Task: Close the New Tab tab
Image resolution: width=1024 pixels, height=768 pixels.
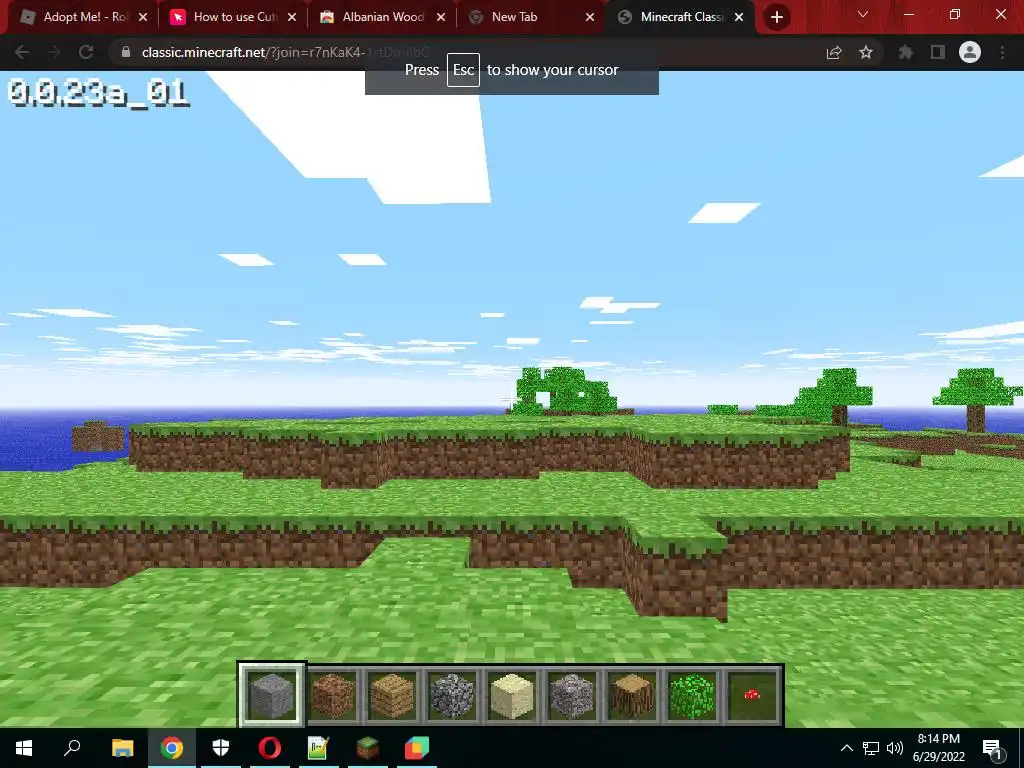Action: coord(590,17)
